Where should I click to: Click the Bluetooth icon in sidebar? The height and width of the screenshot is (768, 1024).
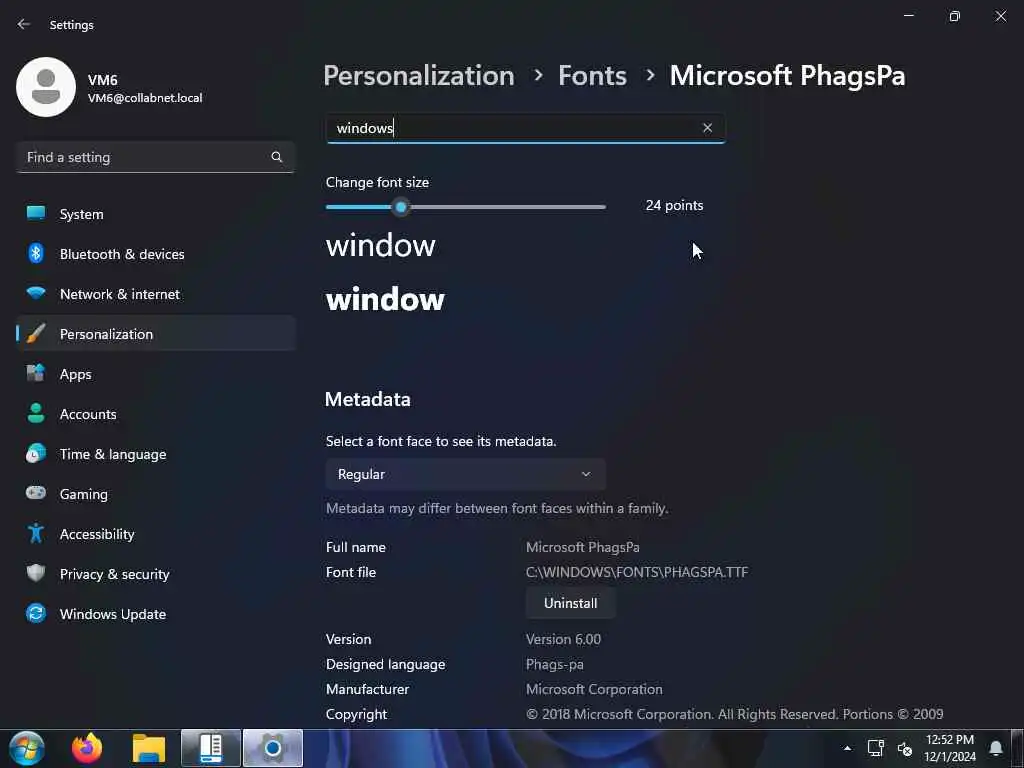click(x=36, y=253)
